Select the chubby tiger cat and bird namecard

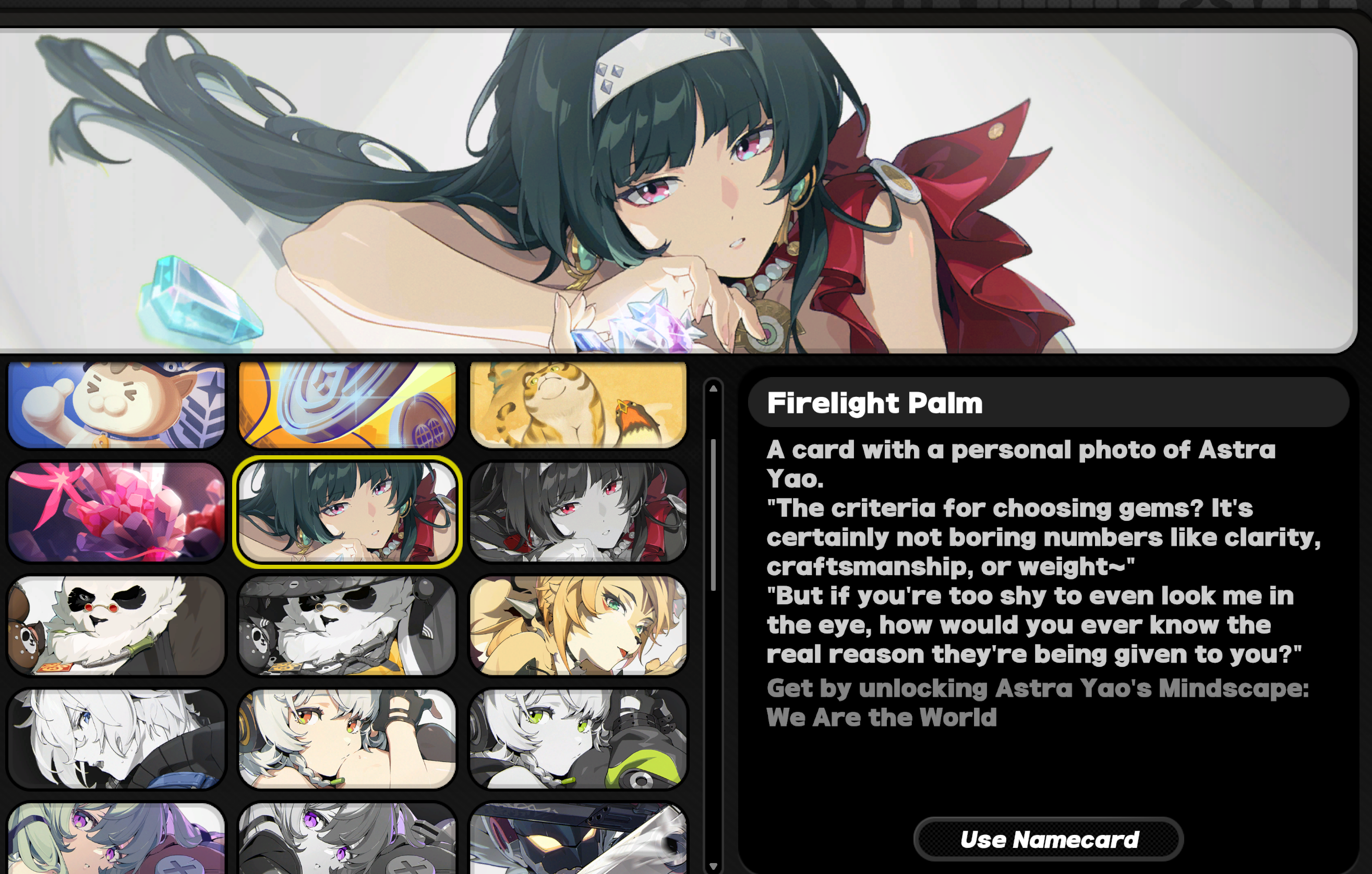(x=579, y=404)
